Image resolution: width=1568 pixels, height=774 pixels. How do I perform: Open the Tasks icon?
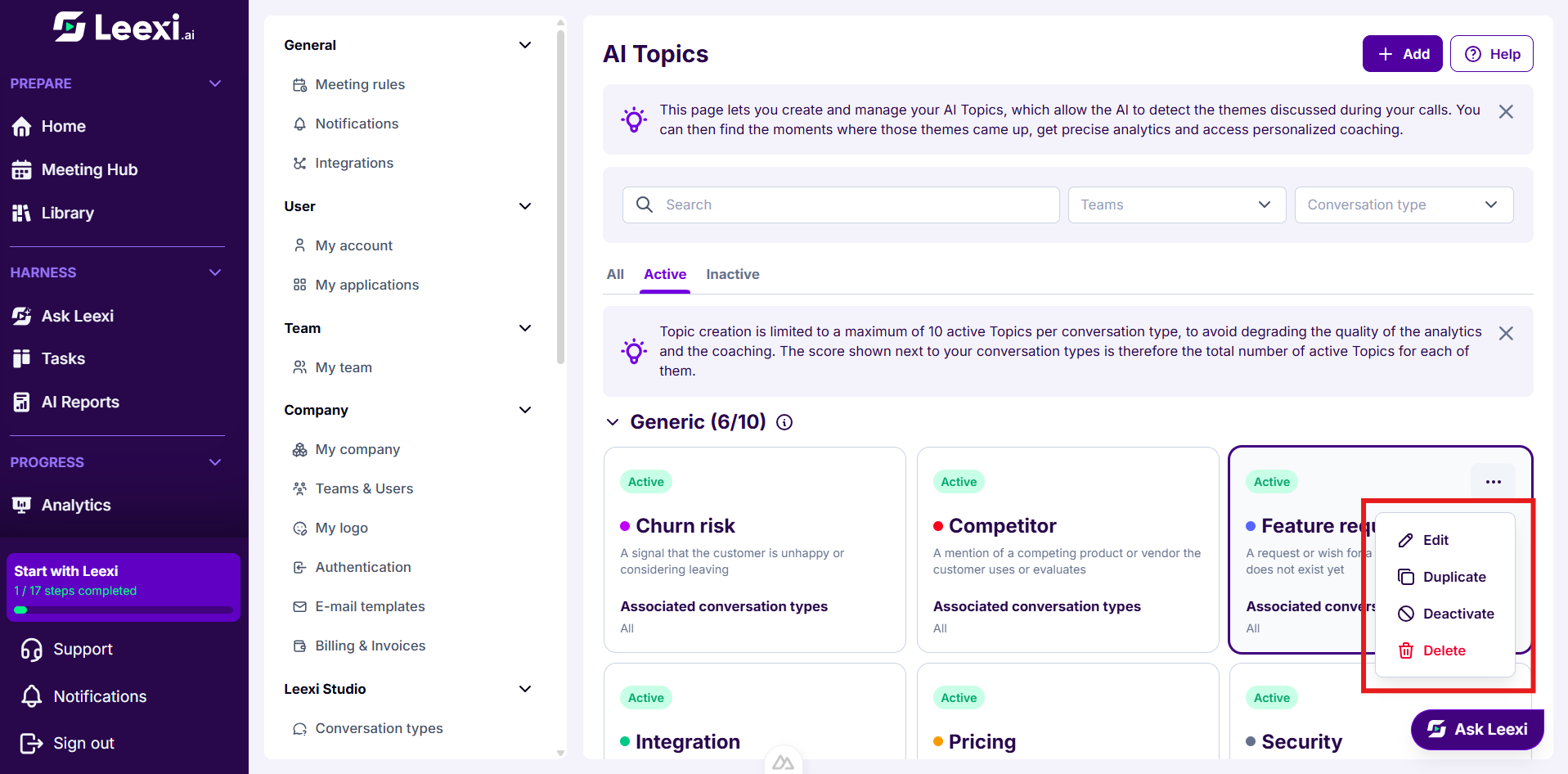[x=21, y=358]
